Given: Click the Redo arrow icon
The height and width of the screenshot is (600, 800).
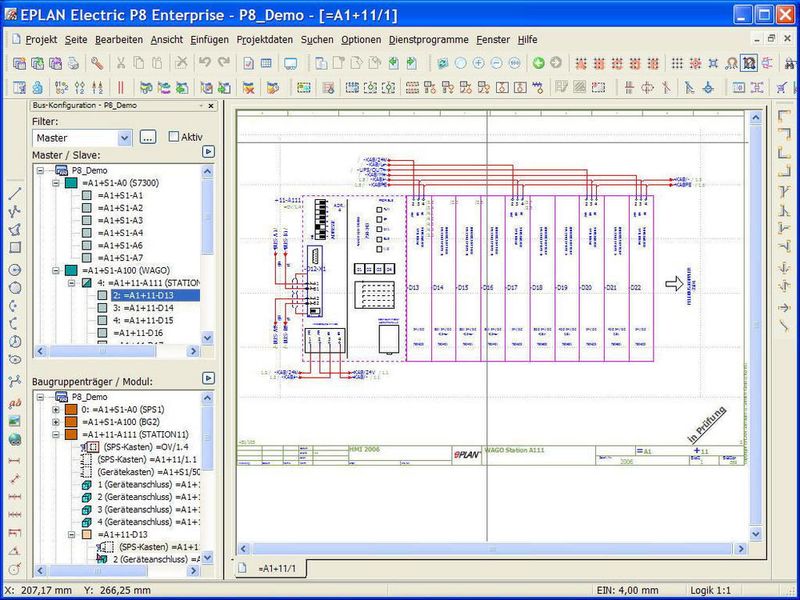Looking at the screenshot, I should (223, 63).
